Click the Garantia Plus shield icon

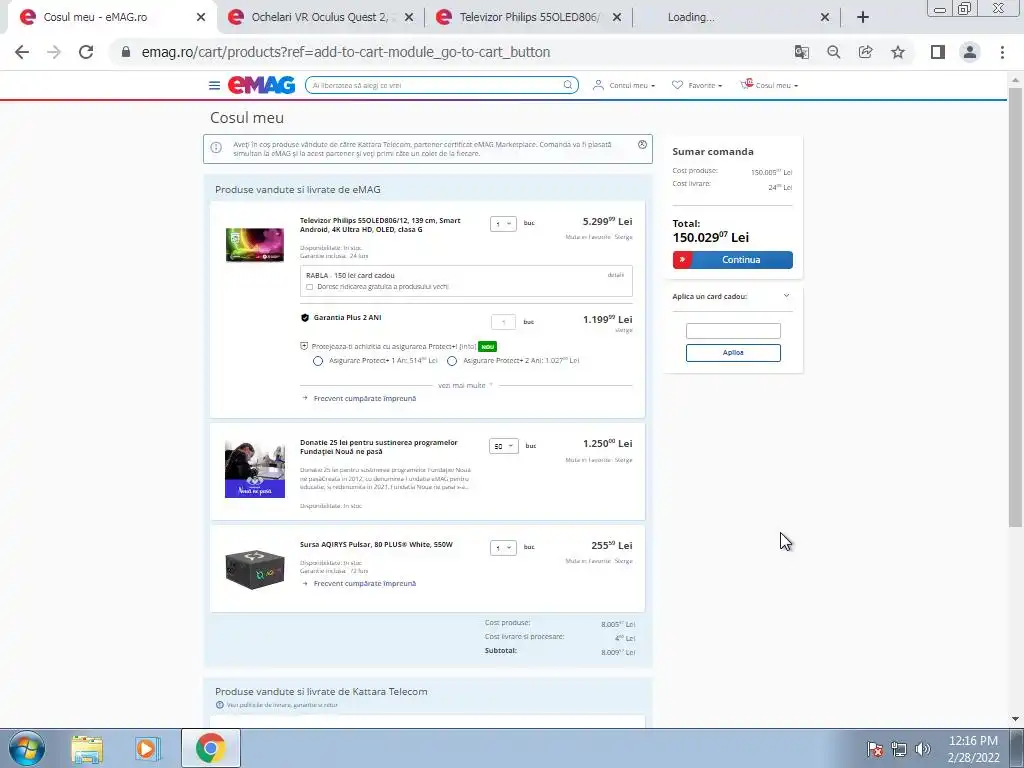304,318
